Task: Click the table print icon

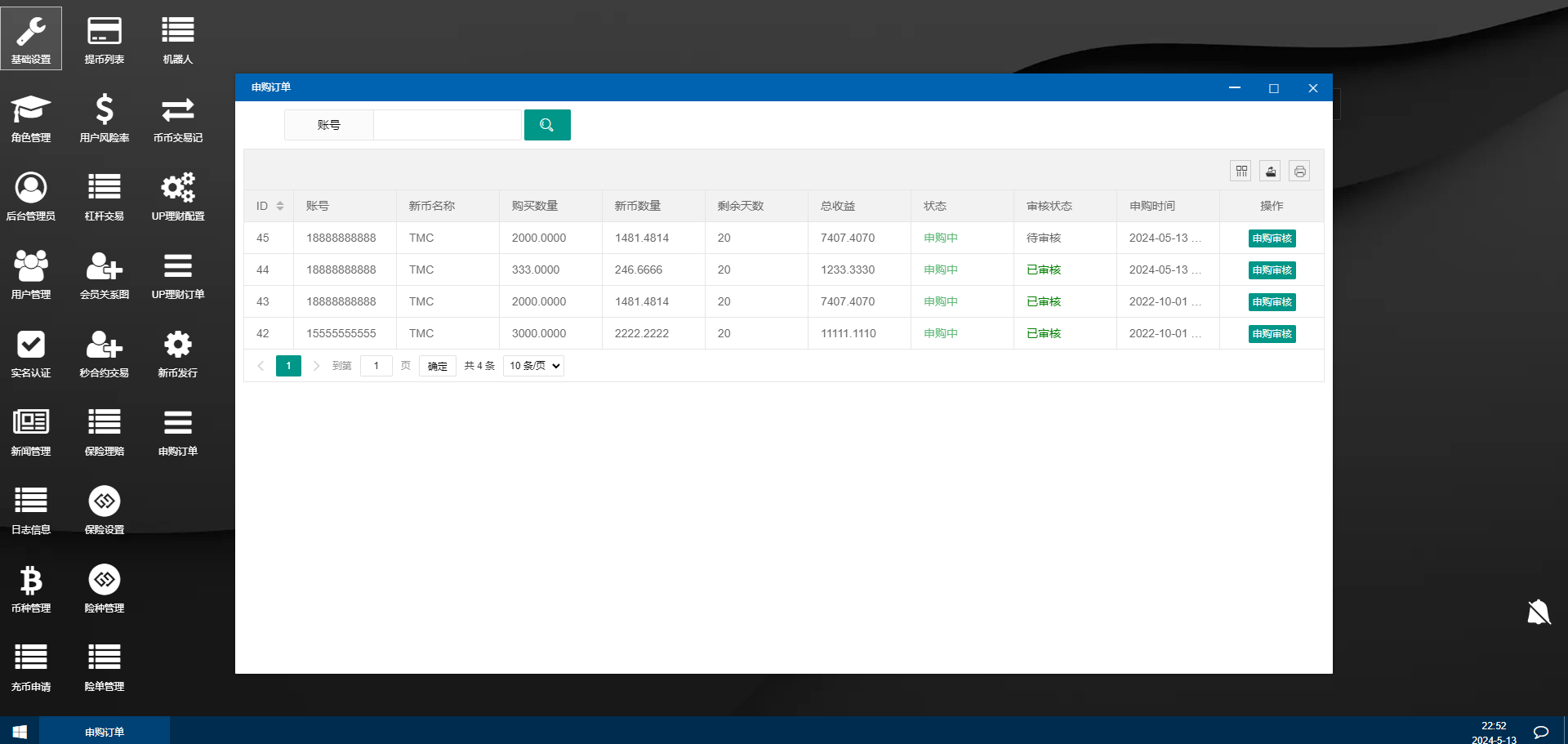Action: (1300, 171)
